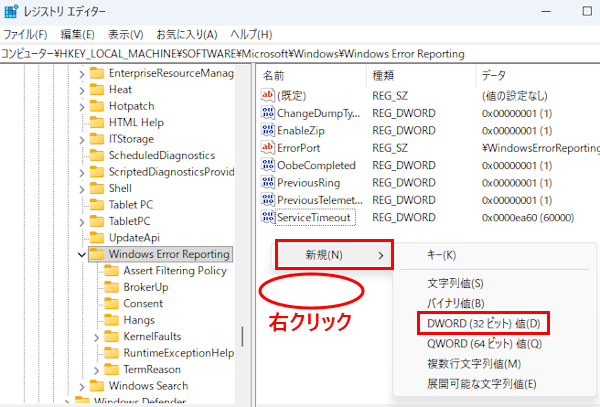The height and width of the screenshot is (407, 600).
Task: Select the ChangeDumpTy... DWORD value icon
Action: coord(267,112)
